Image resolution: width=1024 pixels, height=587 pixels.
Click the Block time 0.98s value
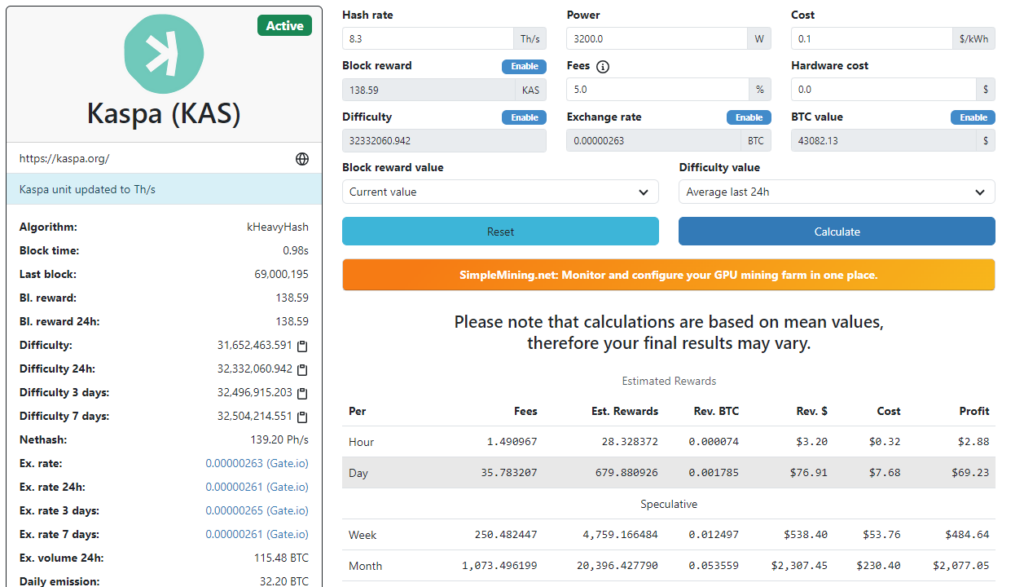click(295, 250)
